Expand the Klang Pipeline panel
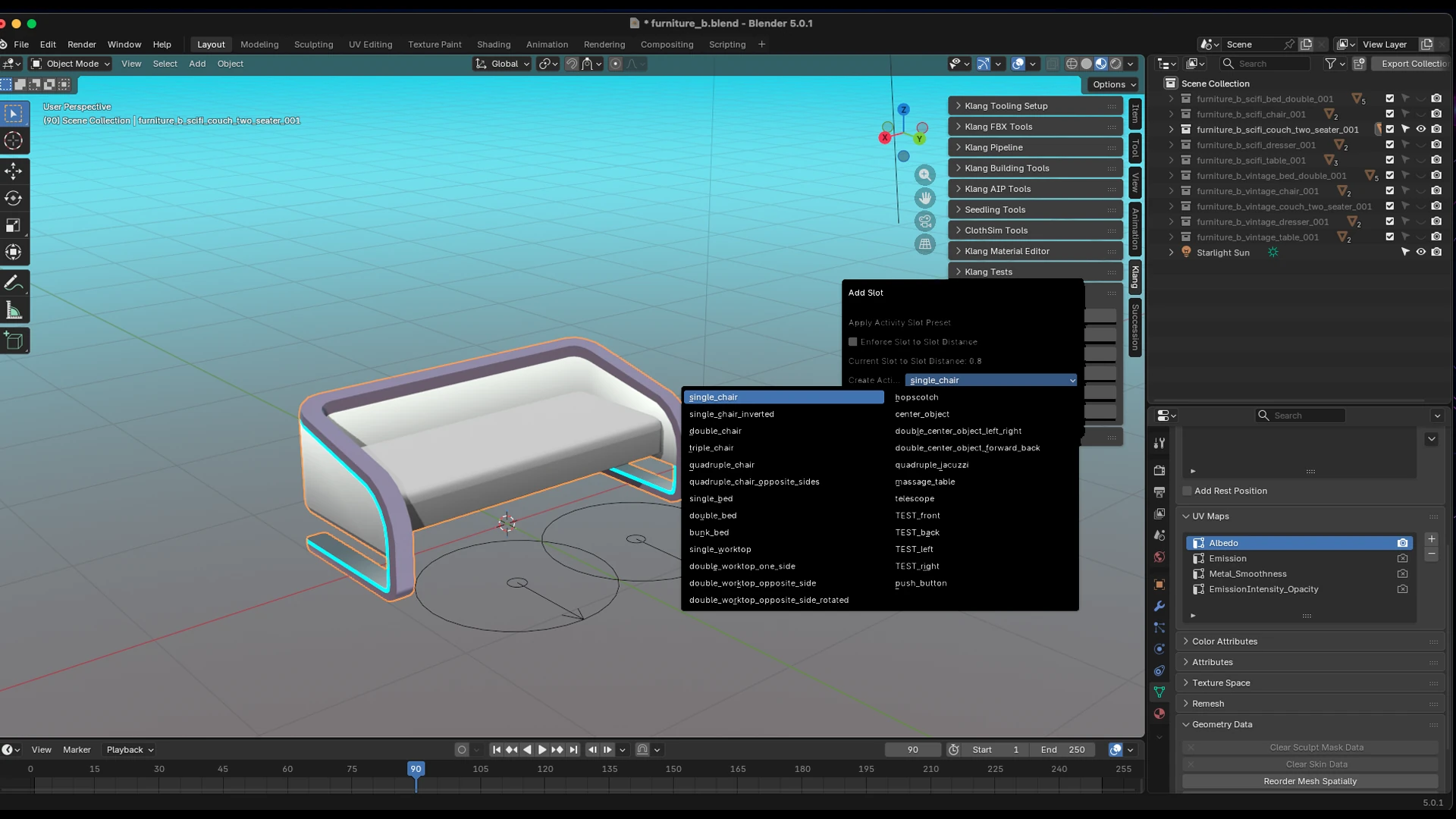This screenshot has width=1456, height=819. [1035, 148]
